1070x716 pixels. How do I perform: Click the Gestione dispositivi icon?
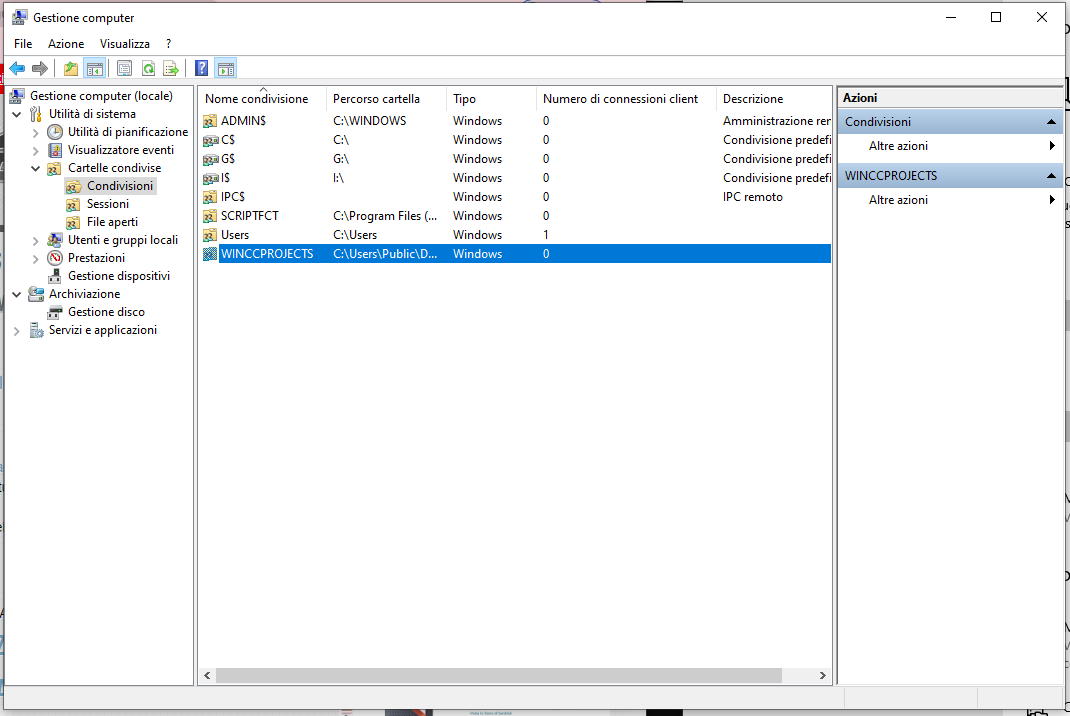tap(55, 276)
